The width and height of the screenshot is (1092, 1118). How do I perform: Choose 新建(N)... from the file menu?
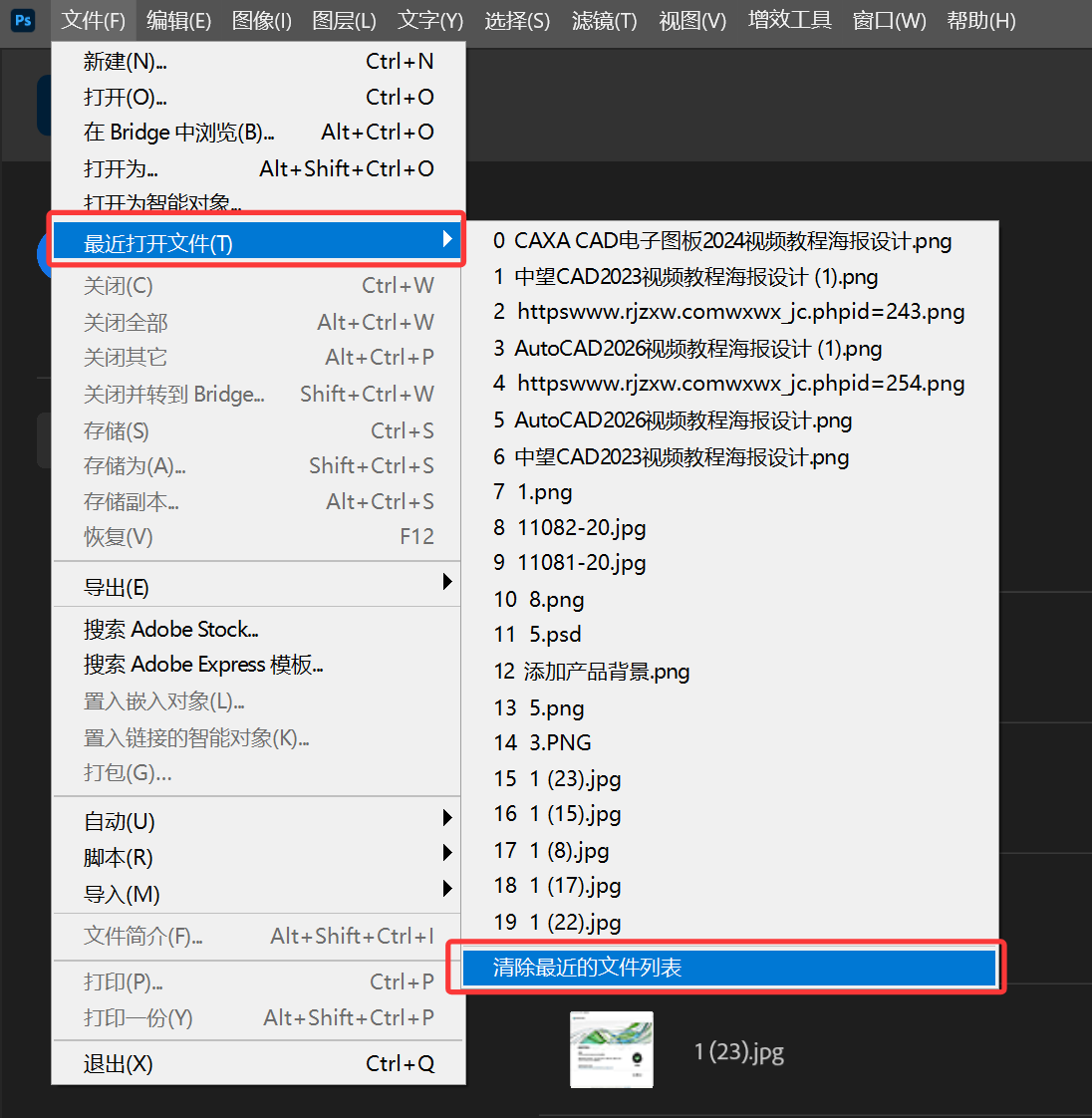(258, 62)
